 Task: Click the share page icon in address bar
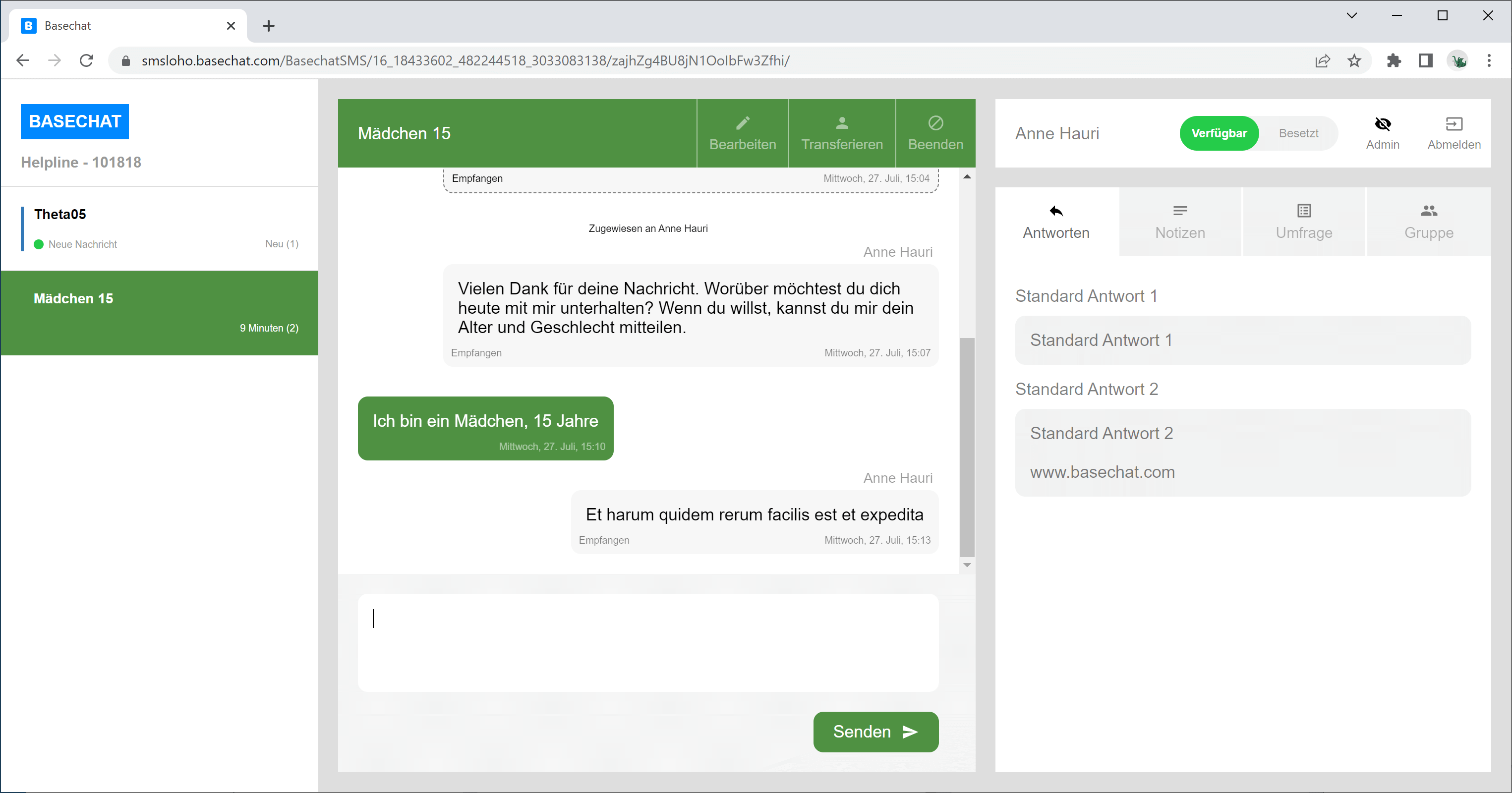(1322, 60)
